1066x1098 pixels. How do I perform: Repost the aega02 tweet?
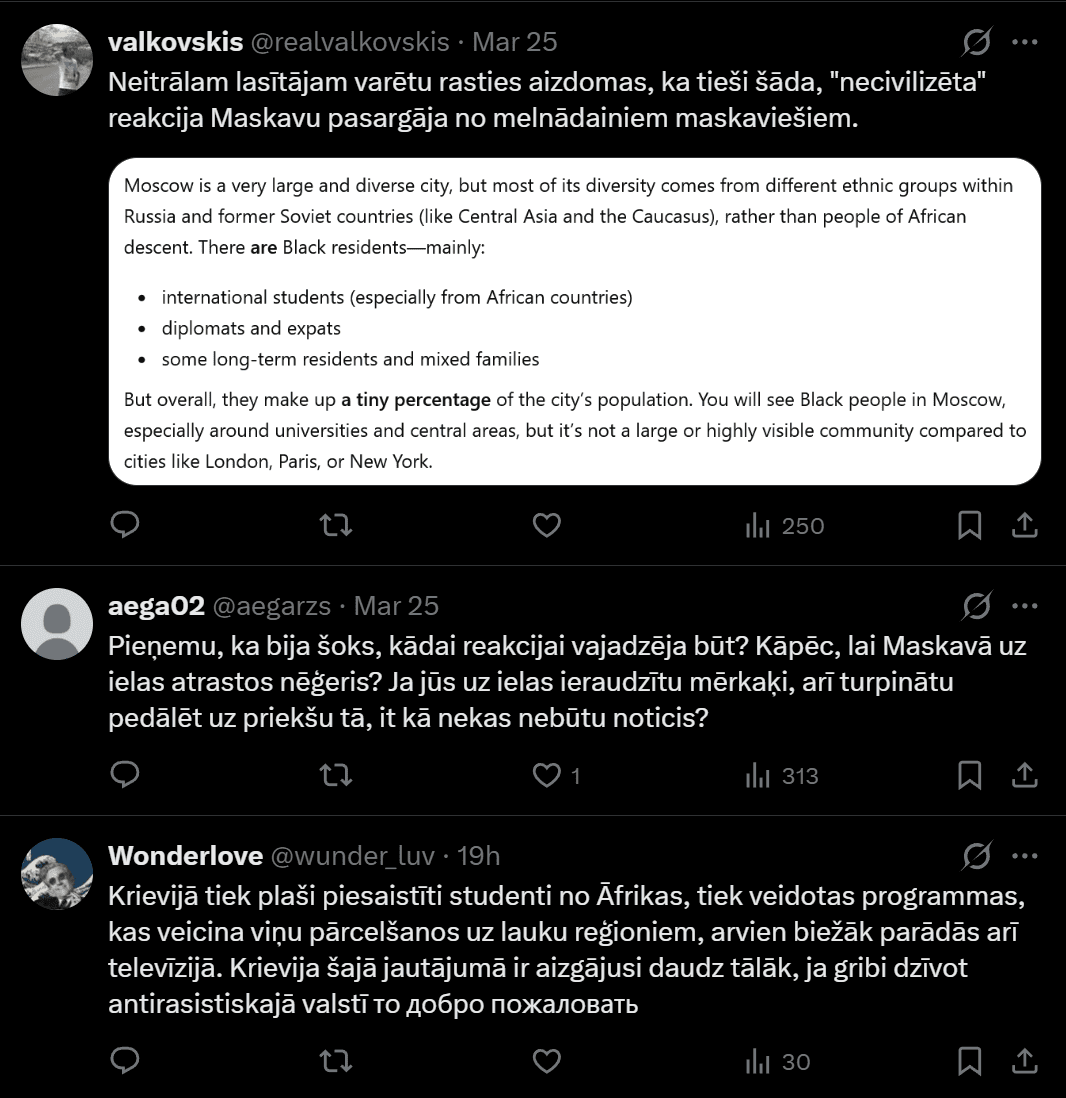point(335,775)
